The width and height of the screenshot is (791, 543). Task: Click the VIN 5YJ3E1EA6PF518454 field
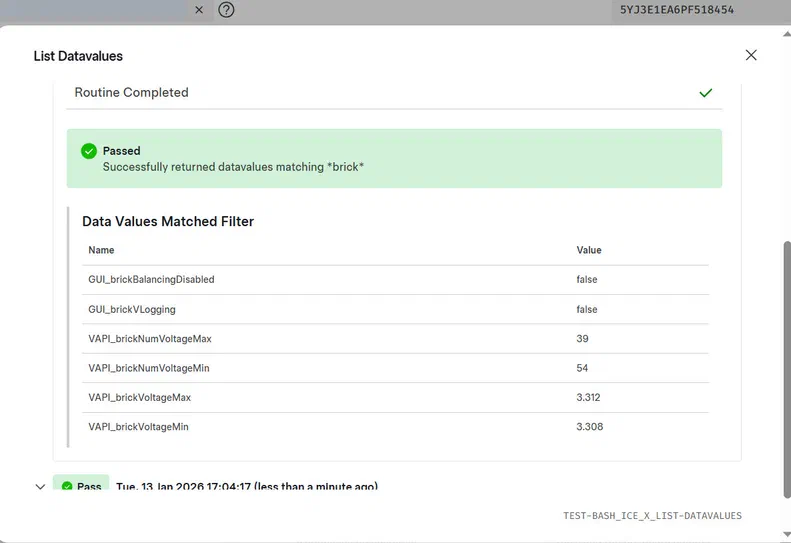tap(677, 10)
